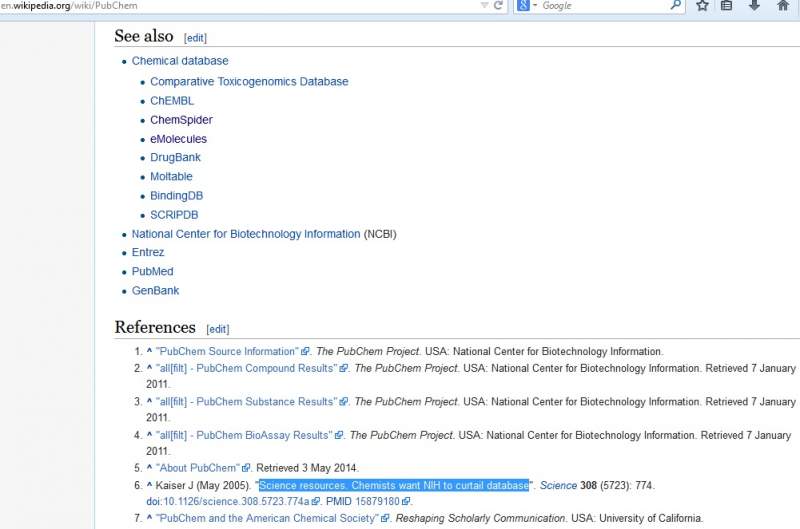Open the SCRIPDB link

(174, 215)
